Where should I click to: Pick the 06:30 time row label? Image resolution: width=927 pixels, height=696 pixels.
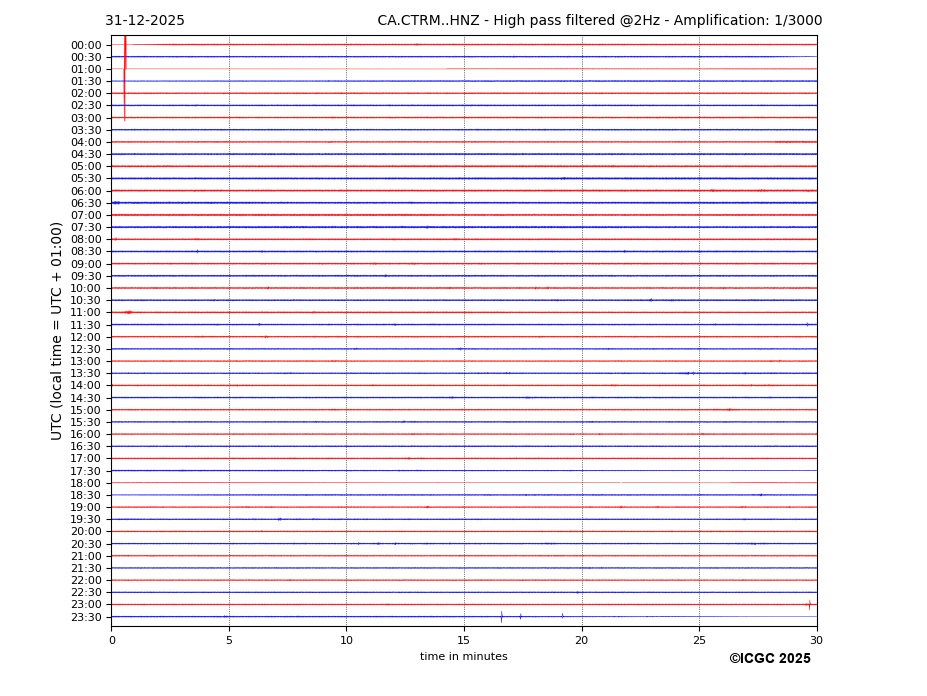click(86, 203)
